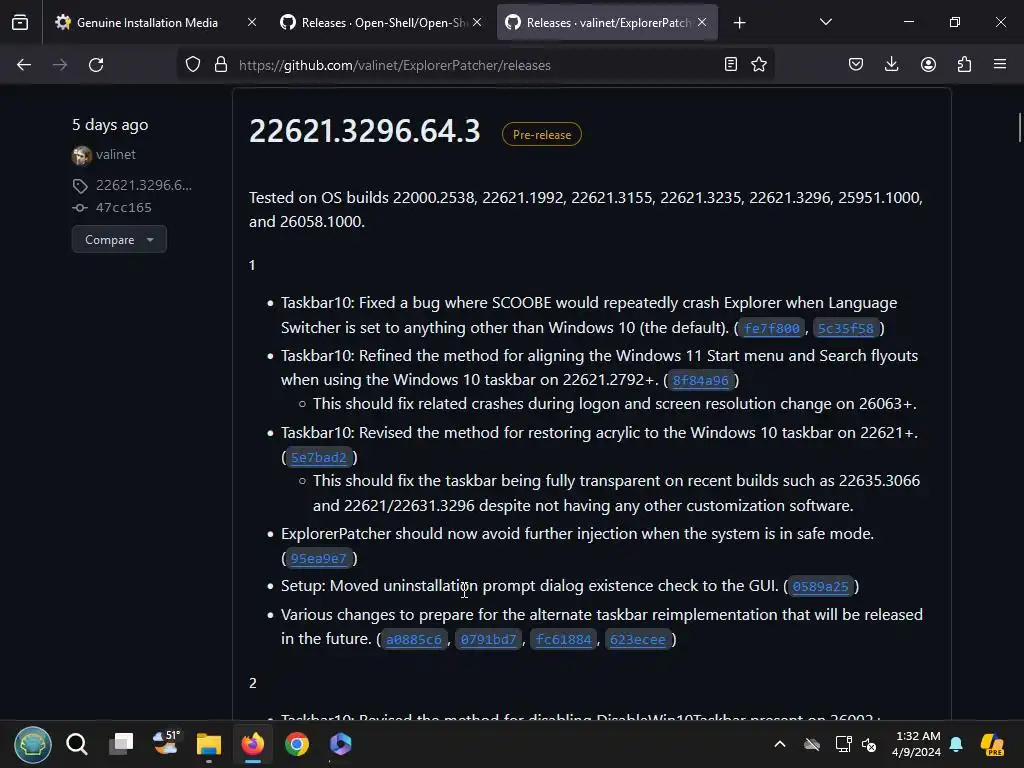This screenshot has width=1024, height=768.
Task: Open commit 5e7bad2
Action: pyautogui.click(x=319, y=458)
